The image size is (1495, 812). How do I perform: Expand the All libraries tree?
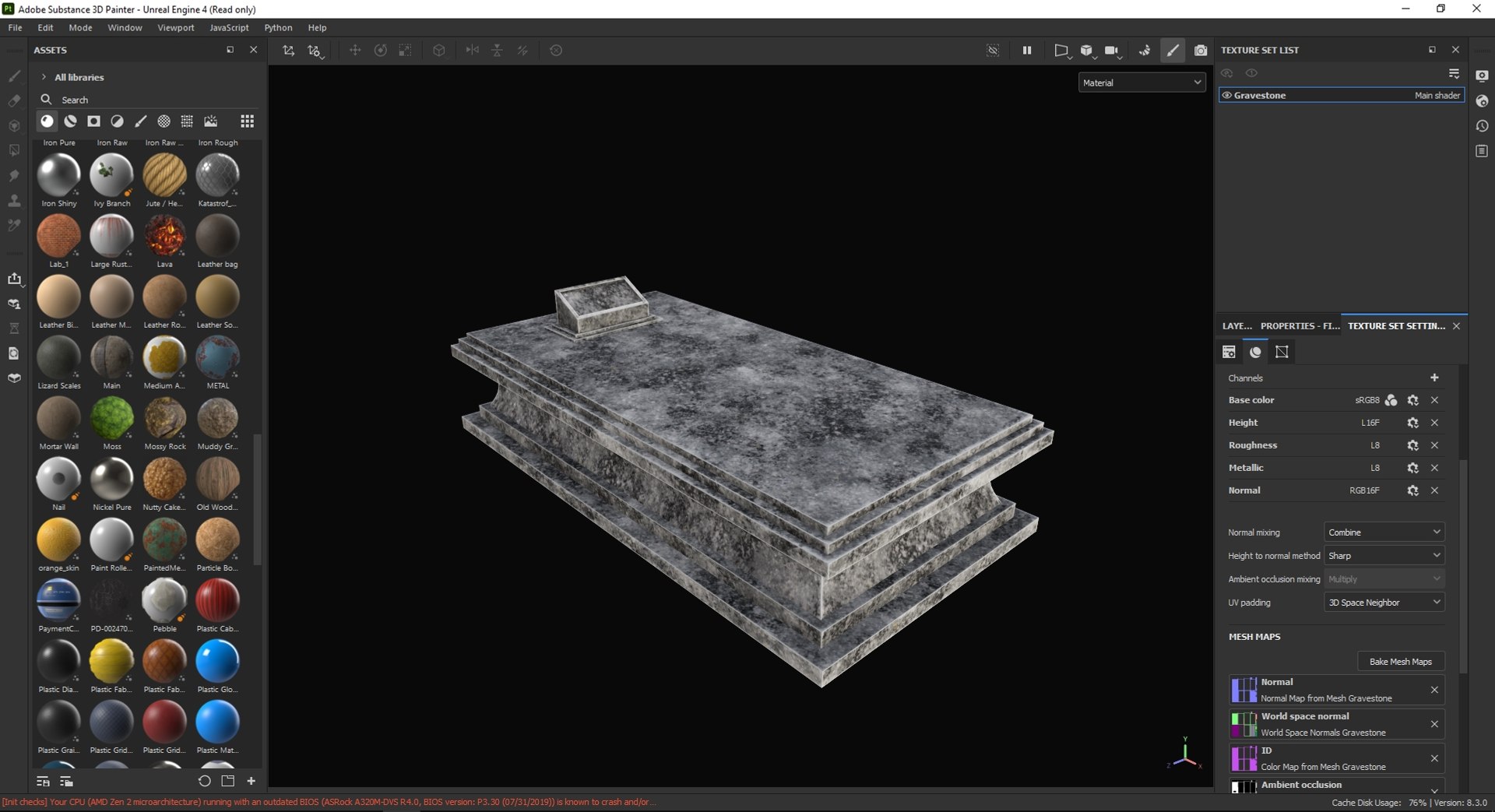(44, 77)
